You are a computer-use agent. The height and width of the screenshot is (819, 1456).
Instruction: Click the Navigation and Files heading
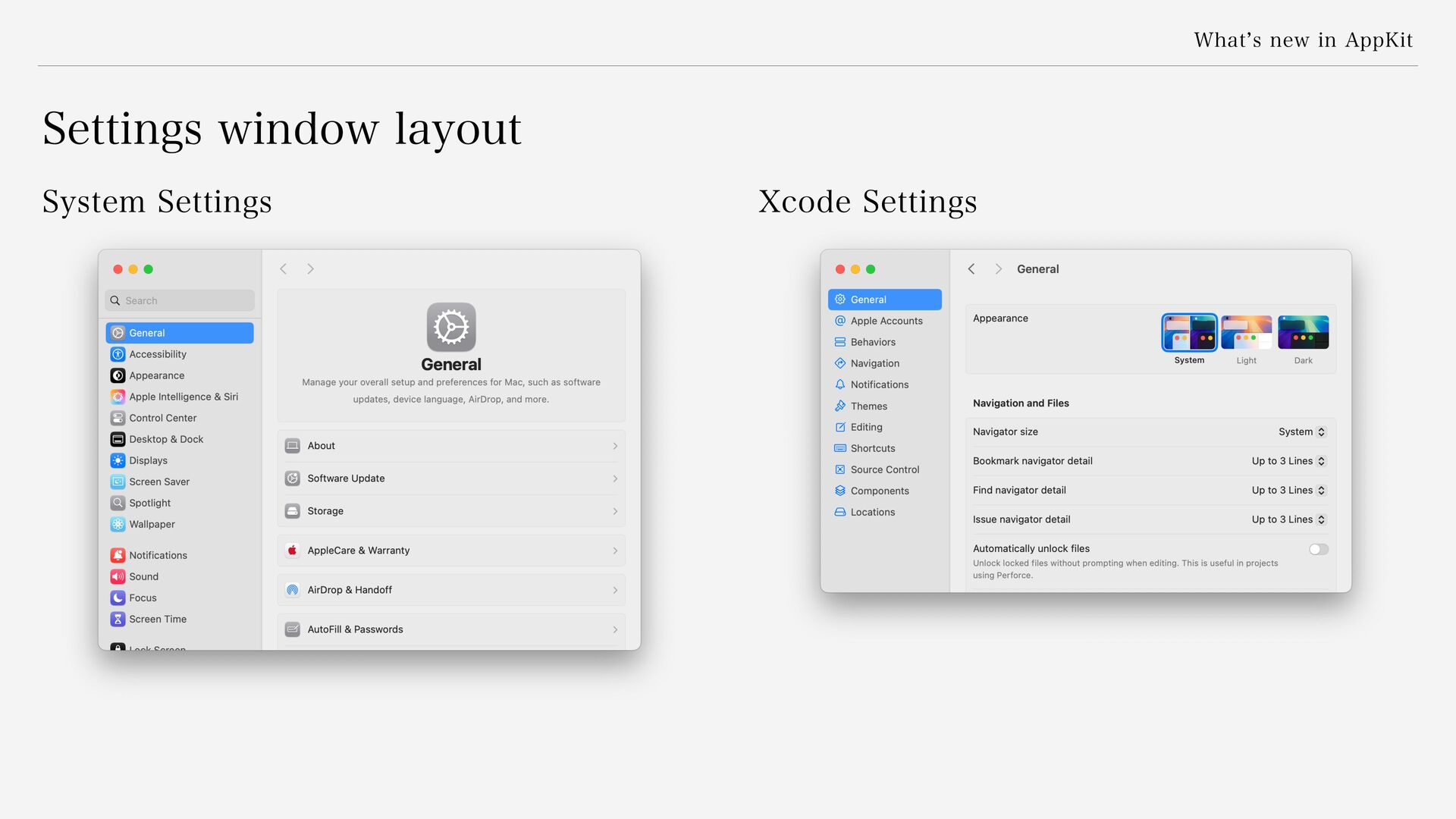(x=1021, y=403)
